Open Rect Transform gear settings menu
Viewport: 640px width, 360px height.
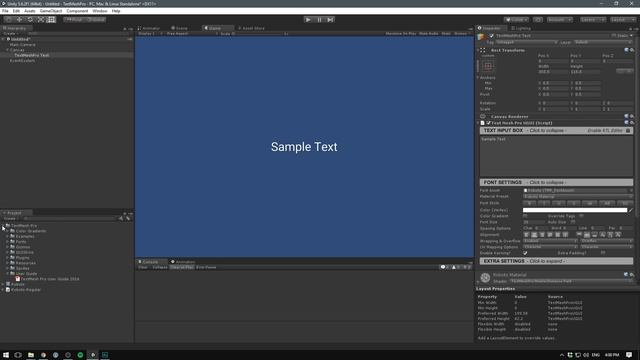tap(632, 50)
